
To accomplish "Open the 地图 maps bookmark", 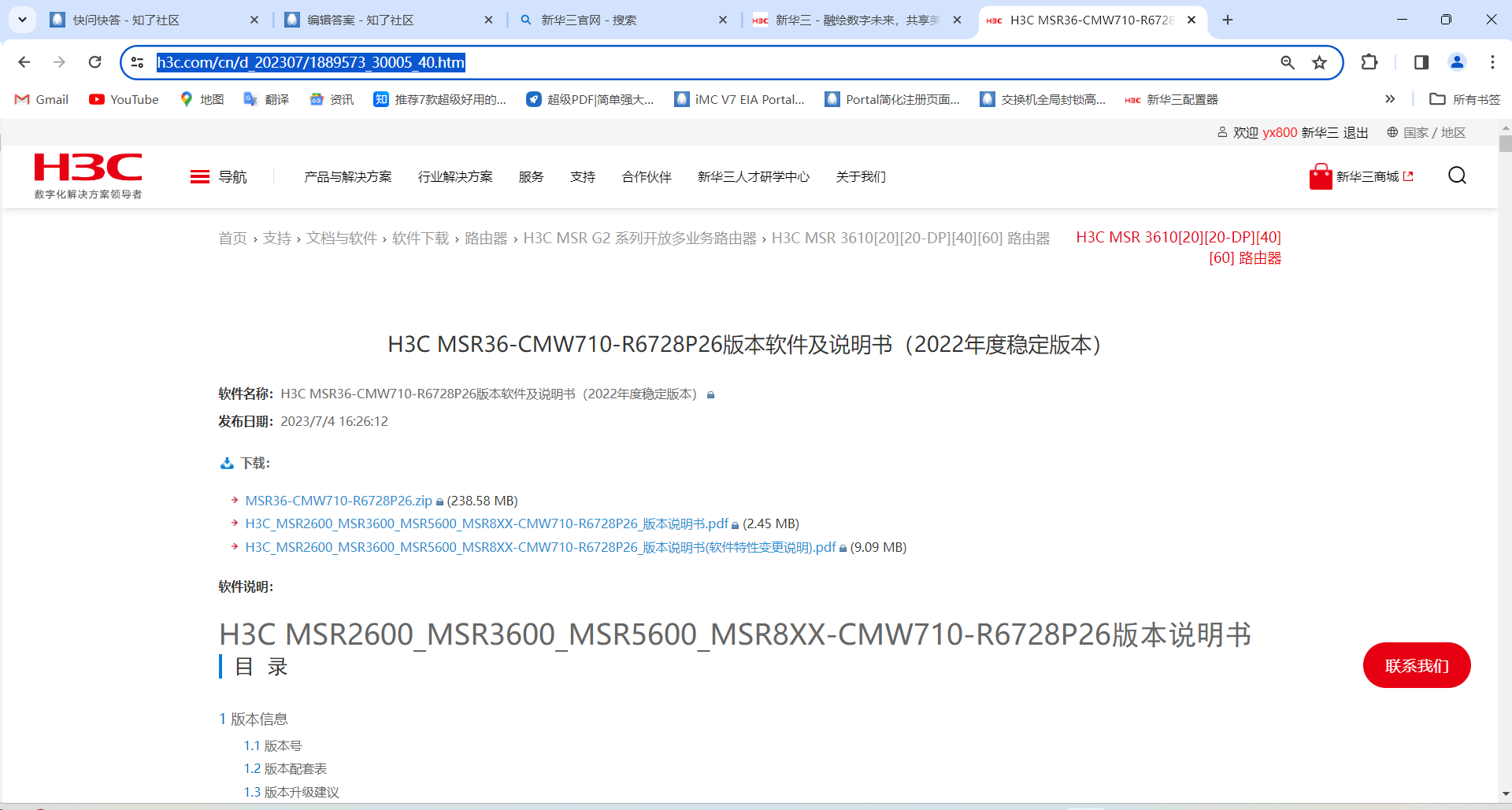I will click(x=202, y=99).
